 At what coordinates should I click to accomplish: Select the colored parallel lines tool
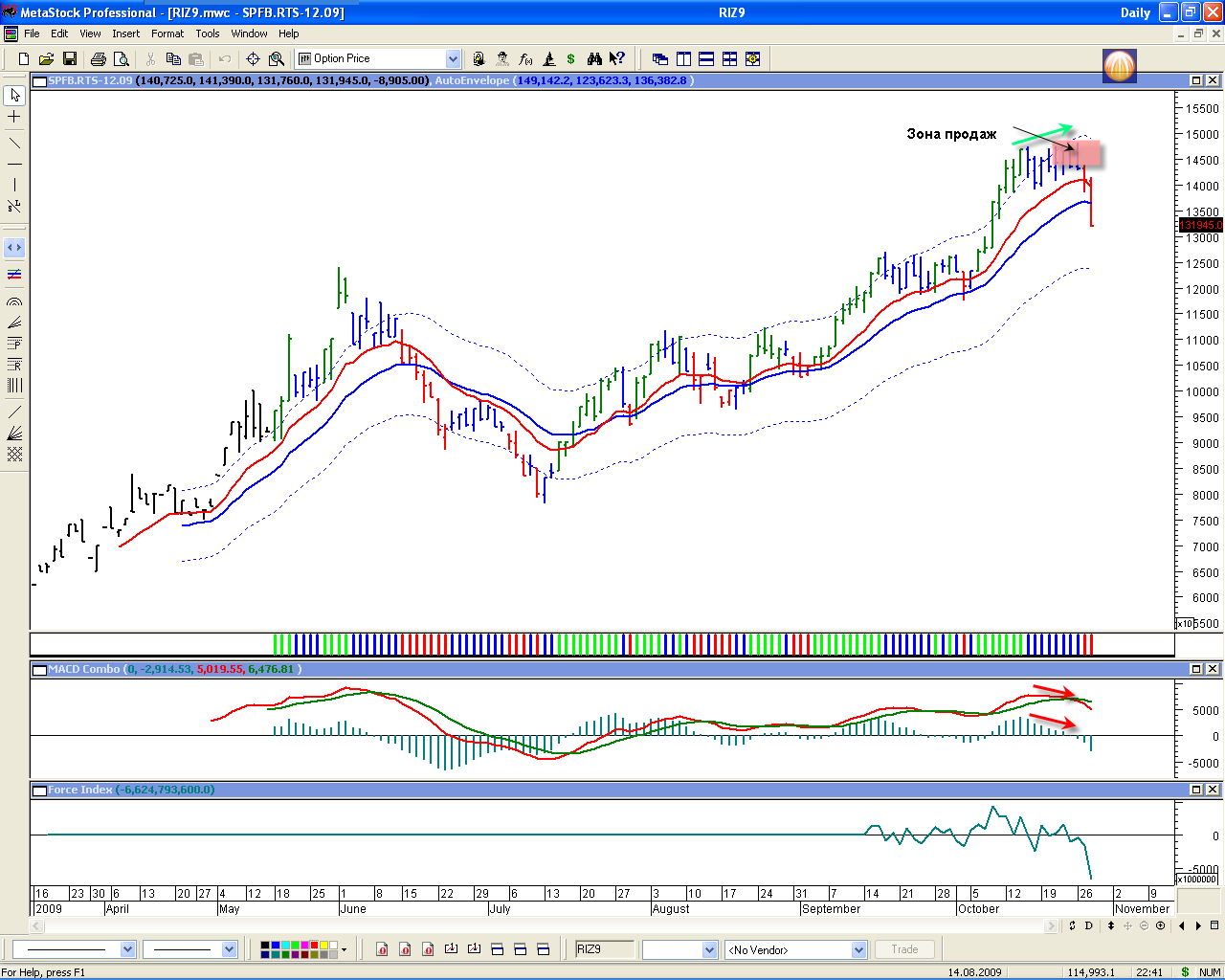(x=14, y=275)
